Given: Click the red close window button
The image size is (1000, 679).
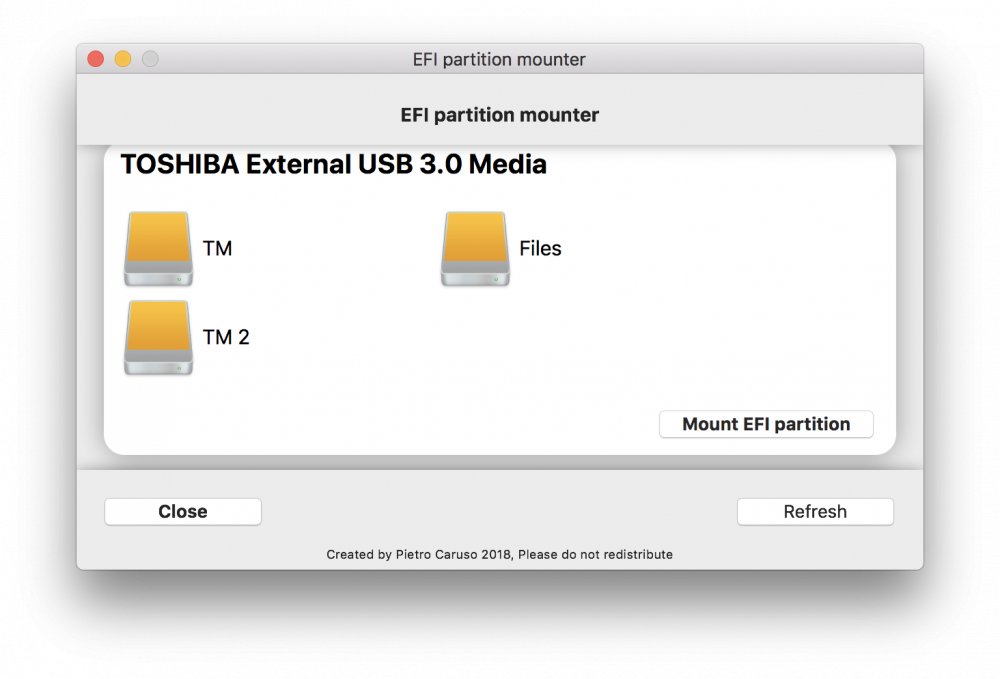Looking at the screenshot, I should [96, 59].
